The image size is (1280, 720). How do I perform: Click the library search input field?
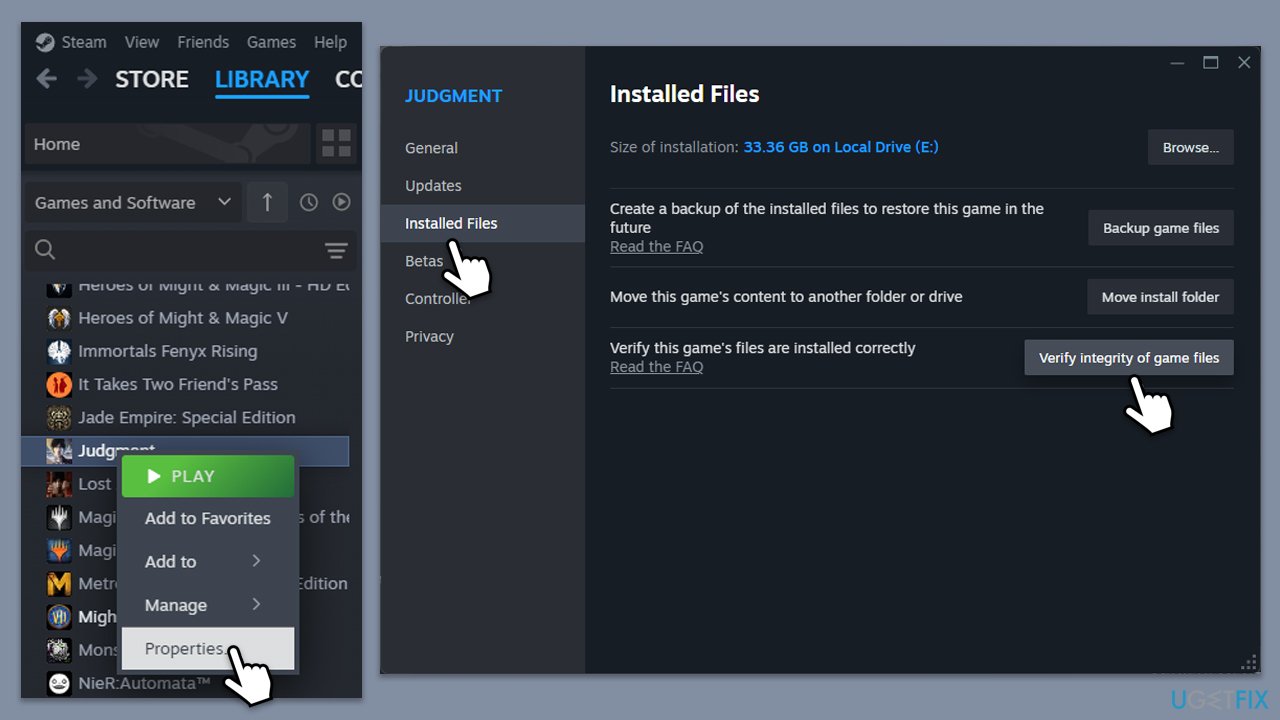click(x=190, y=250)
